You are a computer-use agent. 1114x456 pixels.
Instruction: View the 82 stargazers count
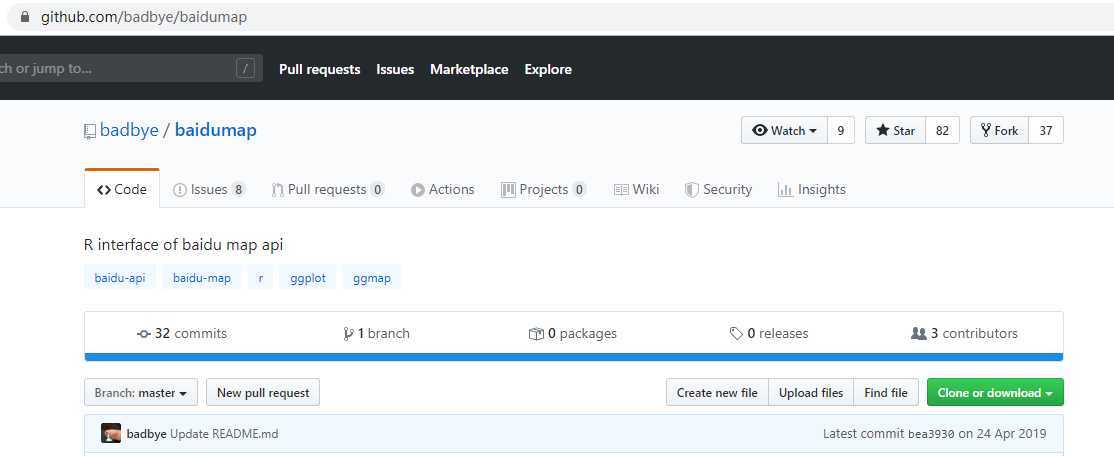(x=942, y=131)
